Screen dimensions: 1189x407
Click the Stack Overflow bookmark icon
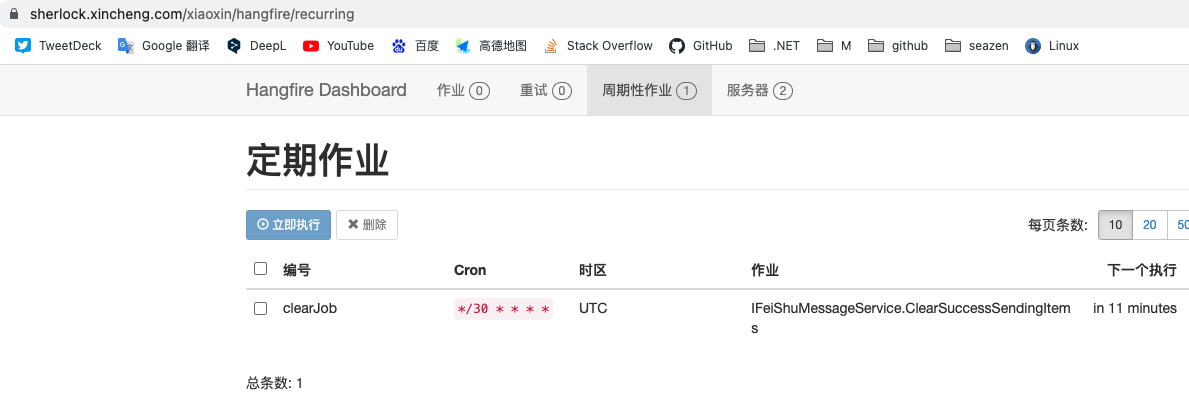click(x=551, y=45)
